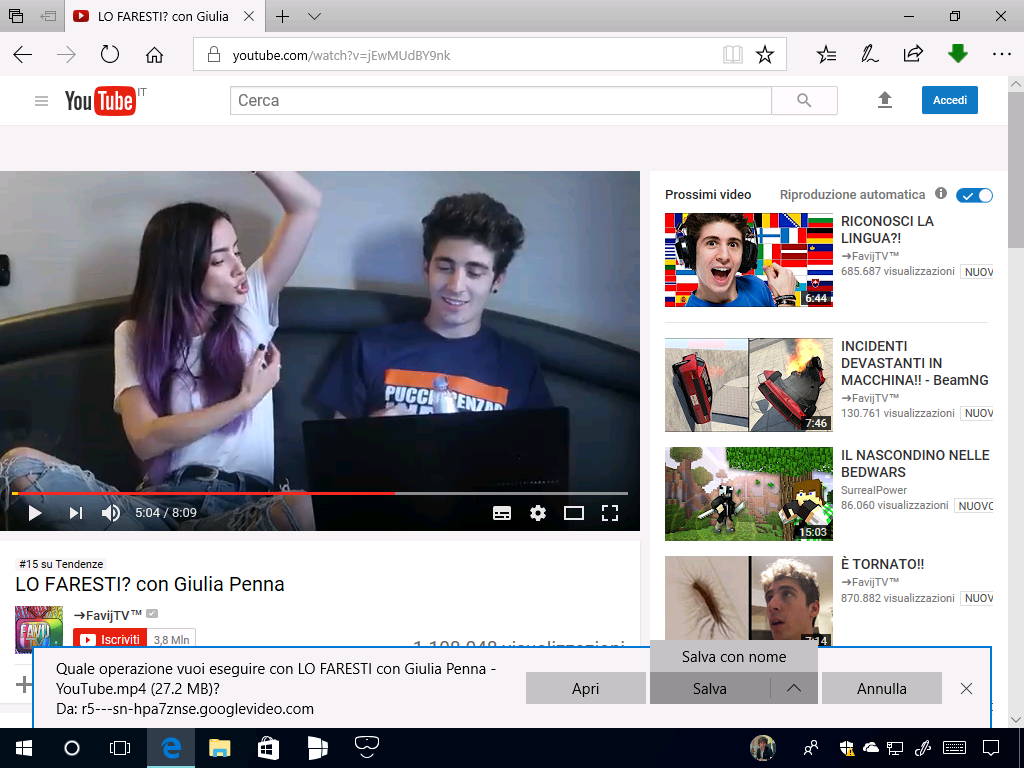Click the FavijTV channel avatar

pyautogui.click(x=39, y=630)
